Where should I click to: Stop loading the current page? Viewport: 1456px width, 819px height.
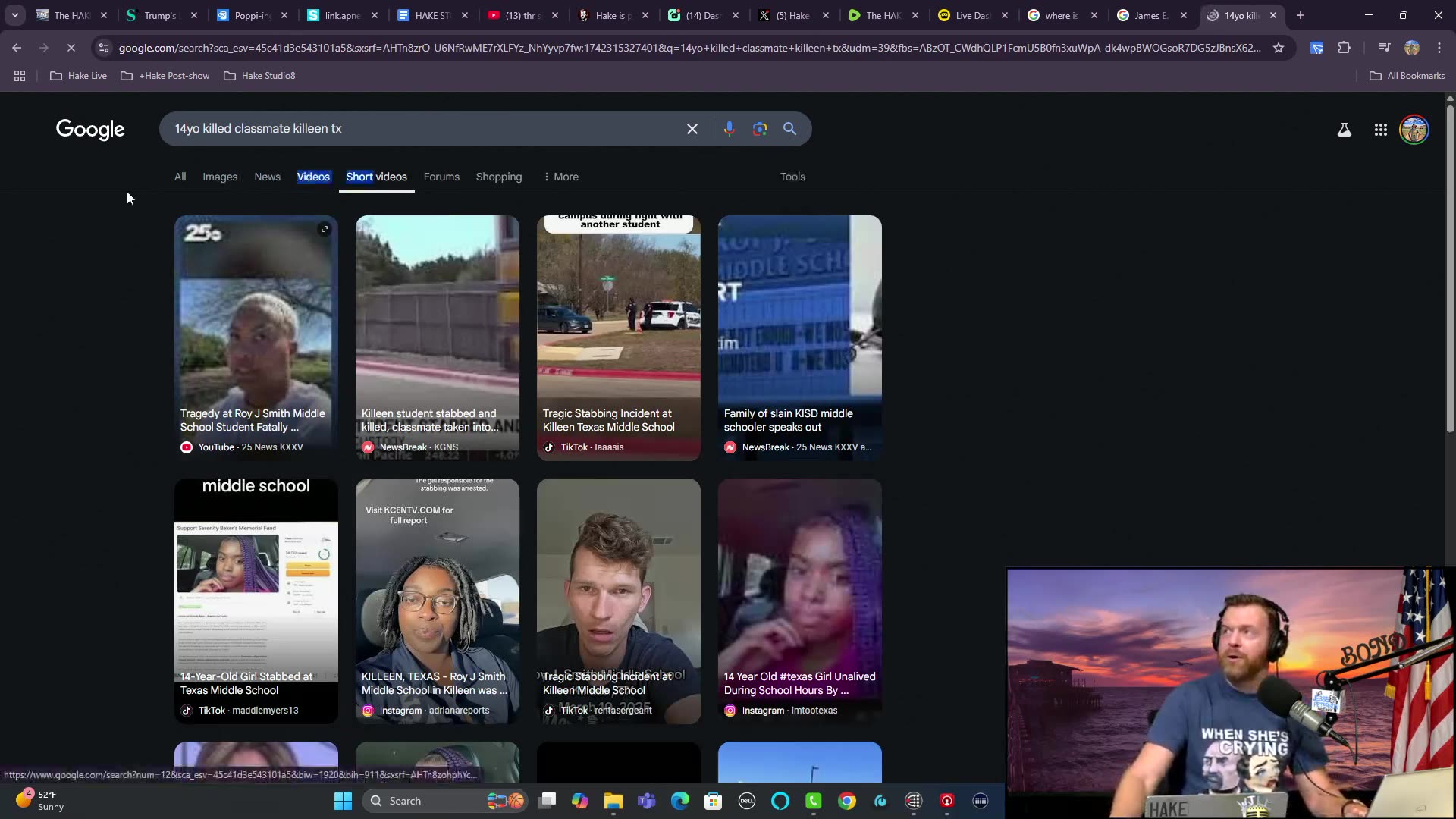click(71, 48)
